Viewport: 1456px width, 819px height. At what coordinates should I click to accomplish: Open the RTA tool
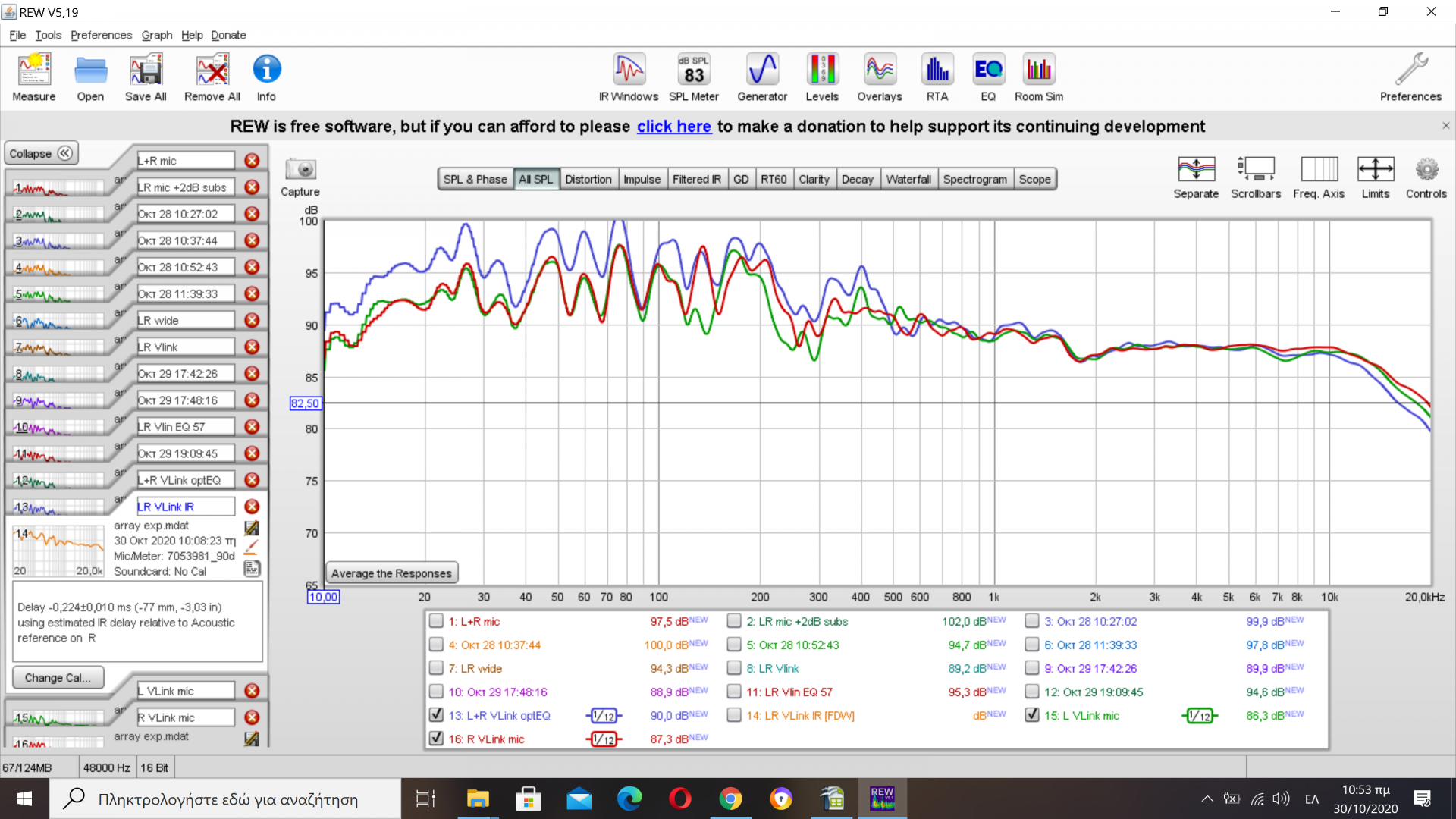tap(937, 77)
